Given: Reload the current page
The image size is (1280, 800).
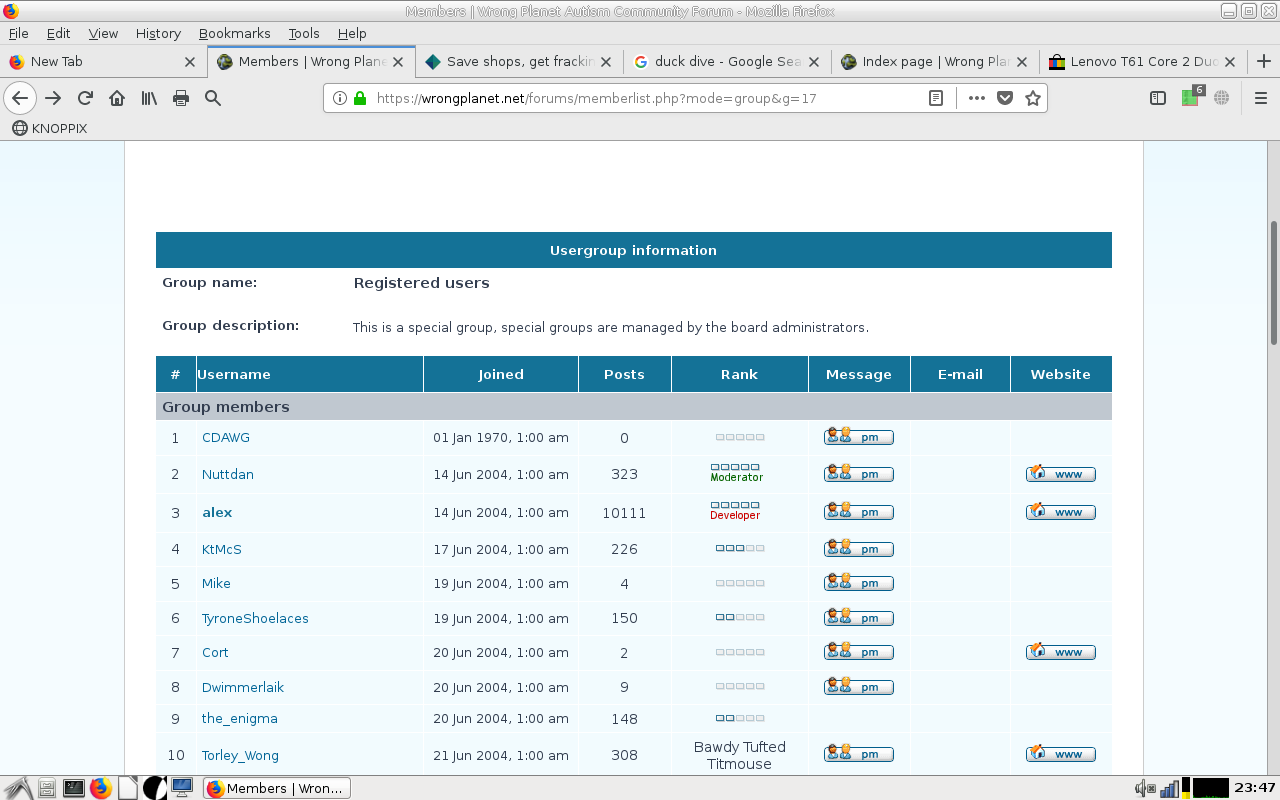Looking at the screenshot, I should [x=85, y=98].
